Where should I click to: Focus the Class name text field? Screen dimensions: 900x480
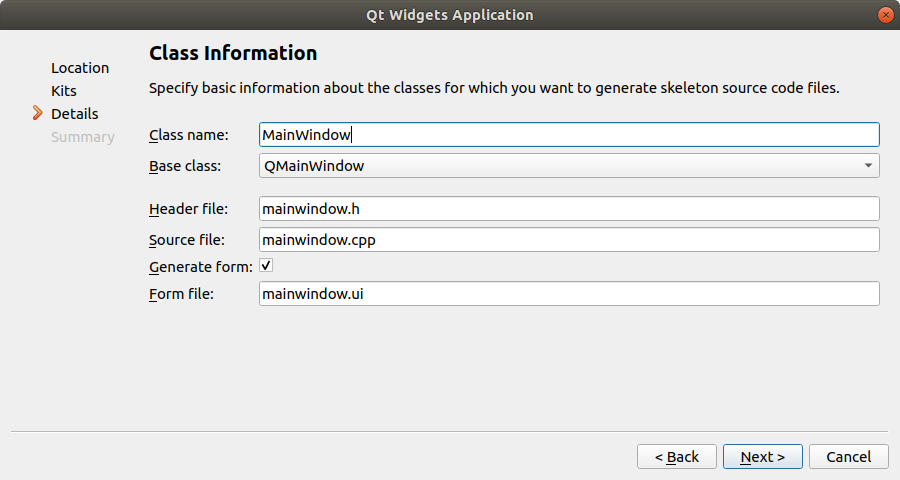point(568,134)
